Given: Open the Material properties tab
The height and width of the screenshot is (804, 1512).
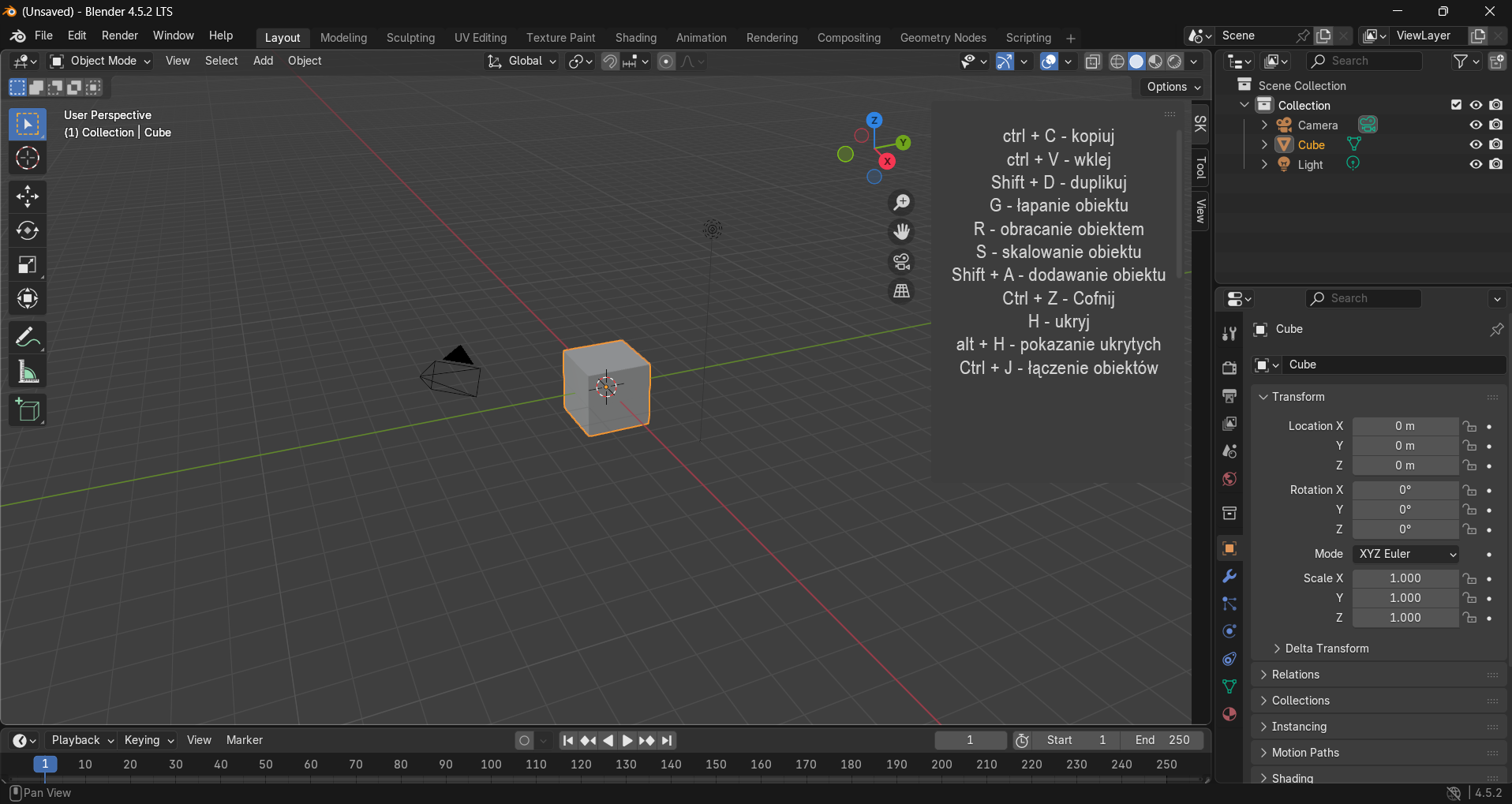Looking at the screenshot, I should (x=1229, y=714).
